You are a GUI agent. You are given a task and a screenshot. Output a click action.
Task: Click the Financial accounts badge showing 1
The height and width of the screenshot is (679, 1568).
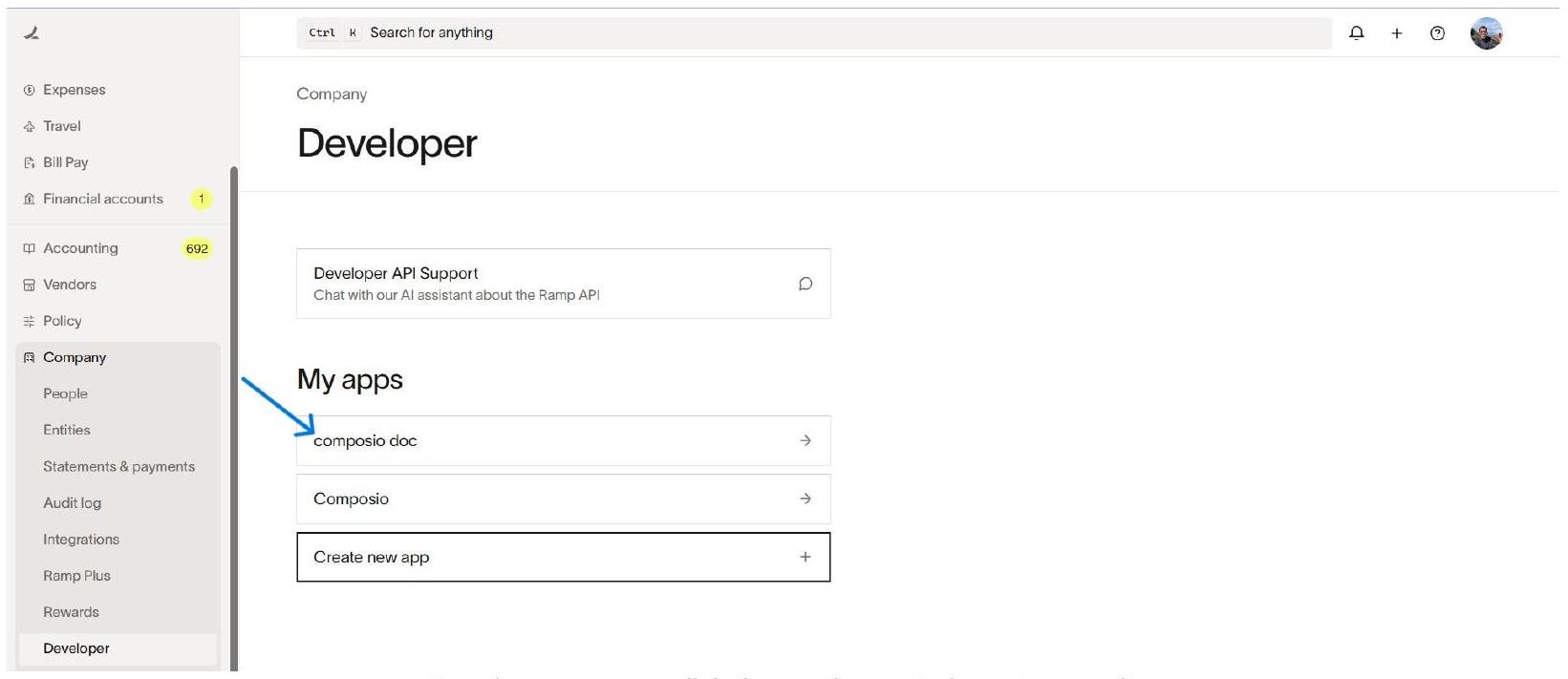[201, 199]
